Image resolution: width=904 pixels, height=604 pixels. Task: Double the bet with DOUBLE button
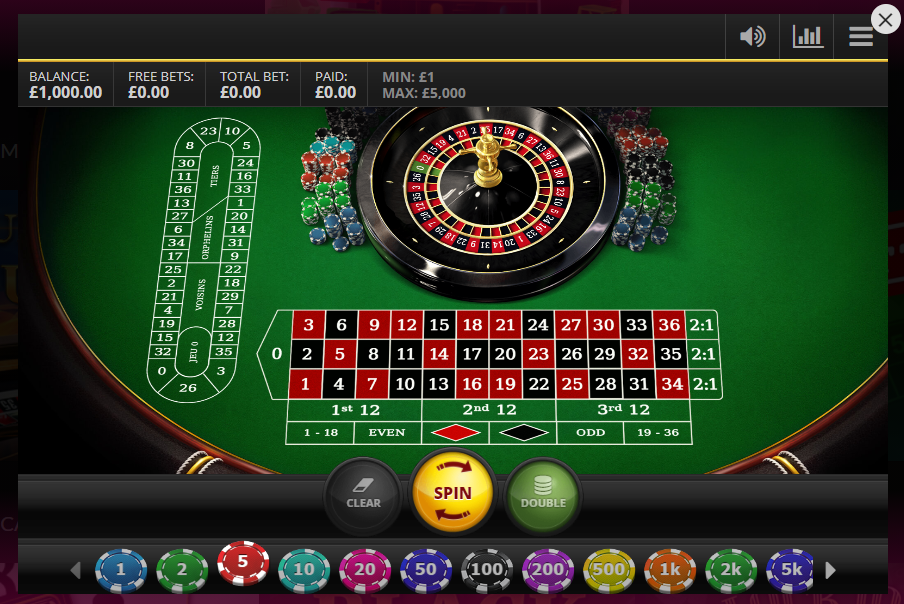[543, 495]
